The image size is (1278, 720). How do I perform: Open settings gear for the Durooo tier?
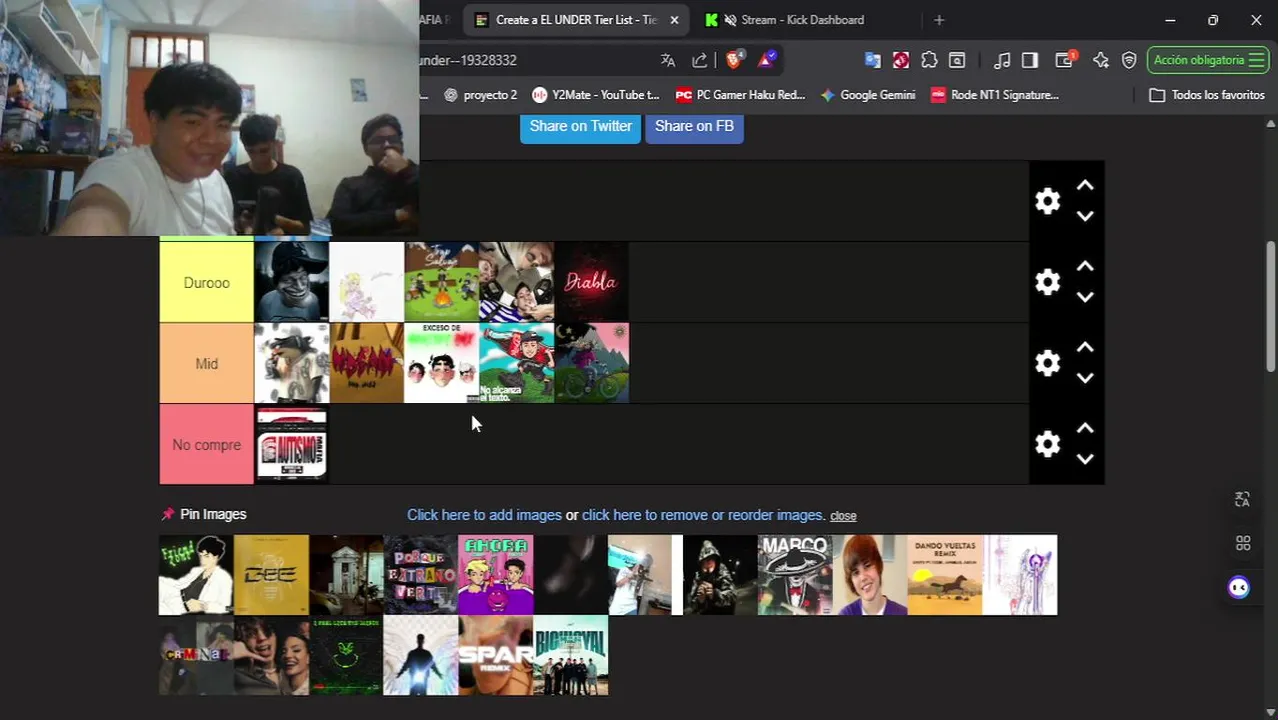(1047, 282)
